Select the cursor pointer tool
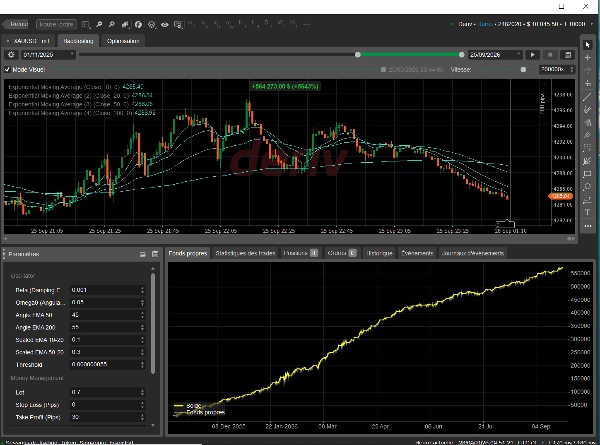The height and width of the screenshot is (445, 600). tap(587, 45)
